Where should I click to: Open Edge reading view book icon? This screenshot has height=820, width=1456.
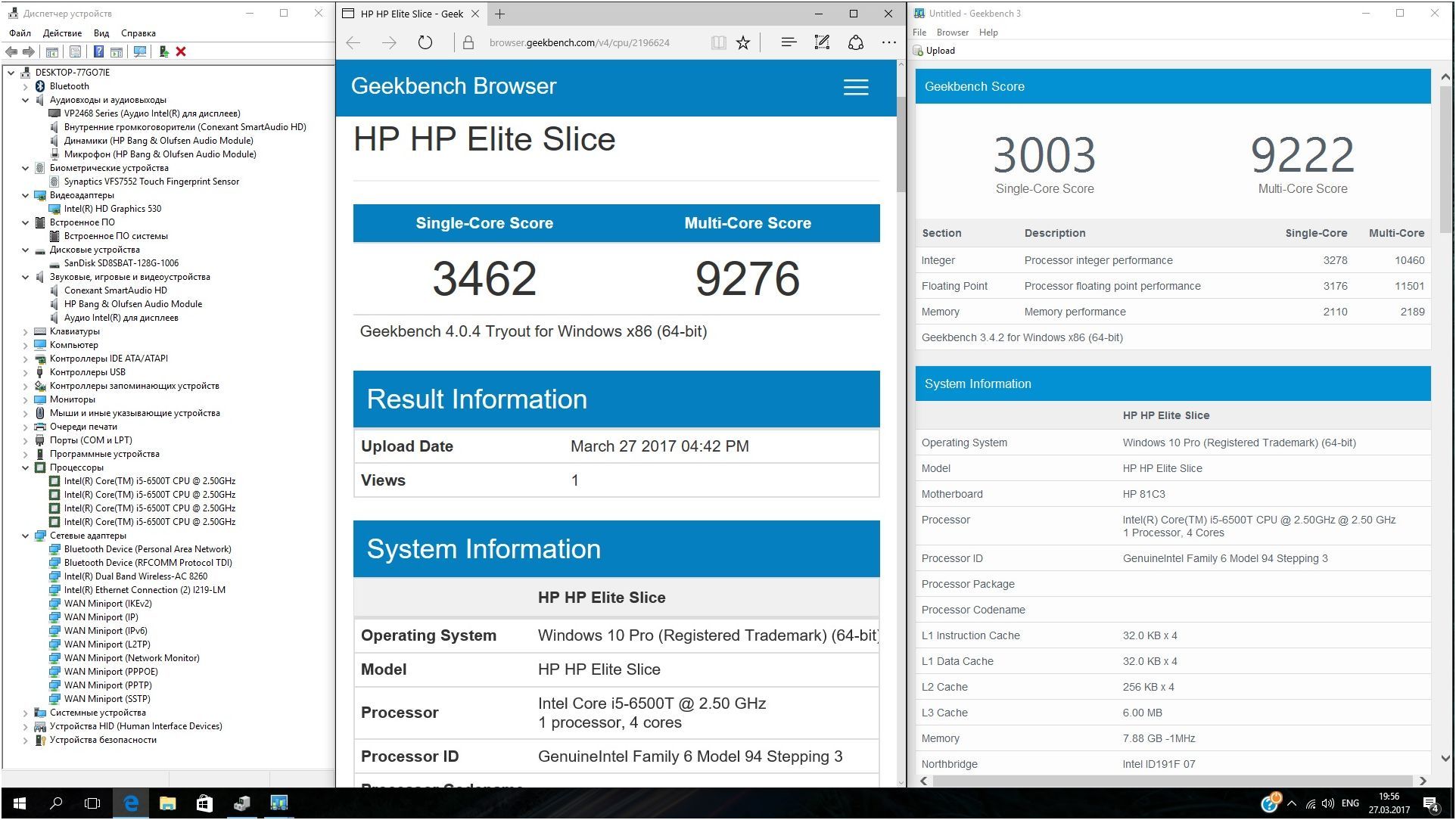point(718,42)
